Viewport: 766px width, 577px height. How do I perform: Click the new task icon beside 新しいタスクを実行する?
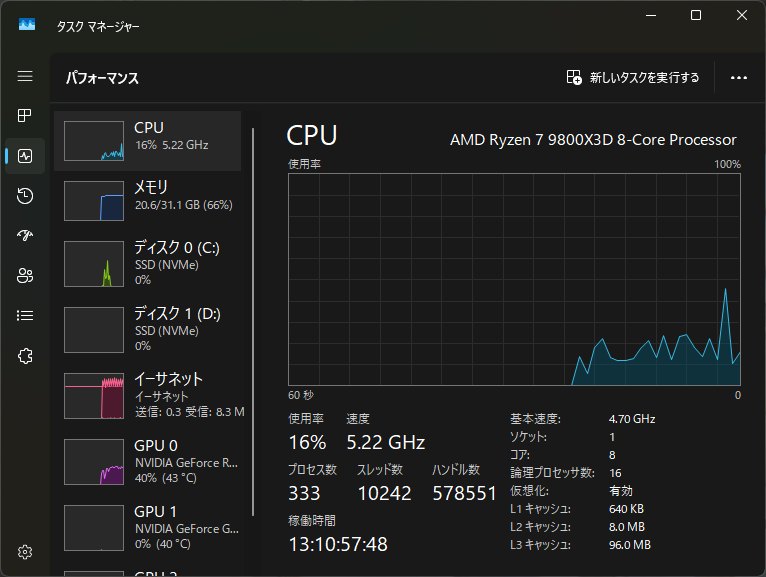(x=574, y=77)
